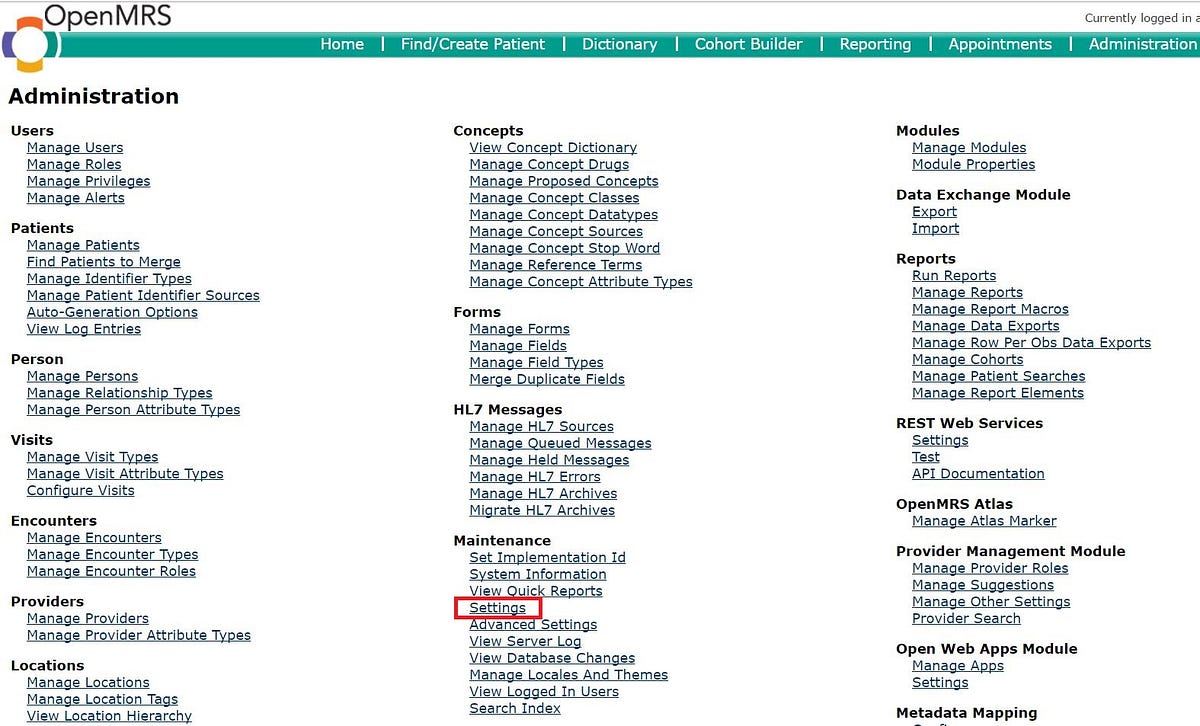Click Export under Data Exchange Module

click(x=934, y=211)
